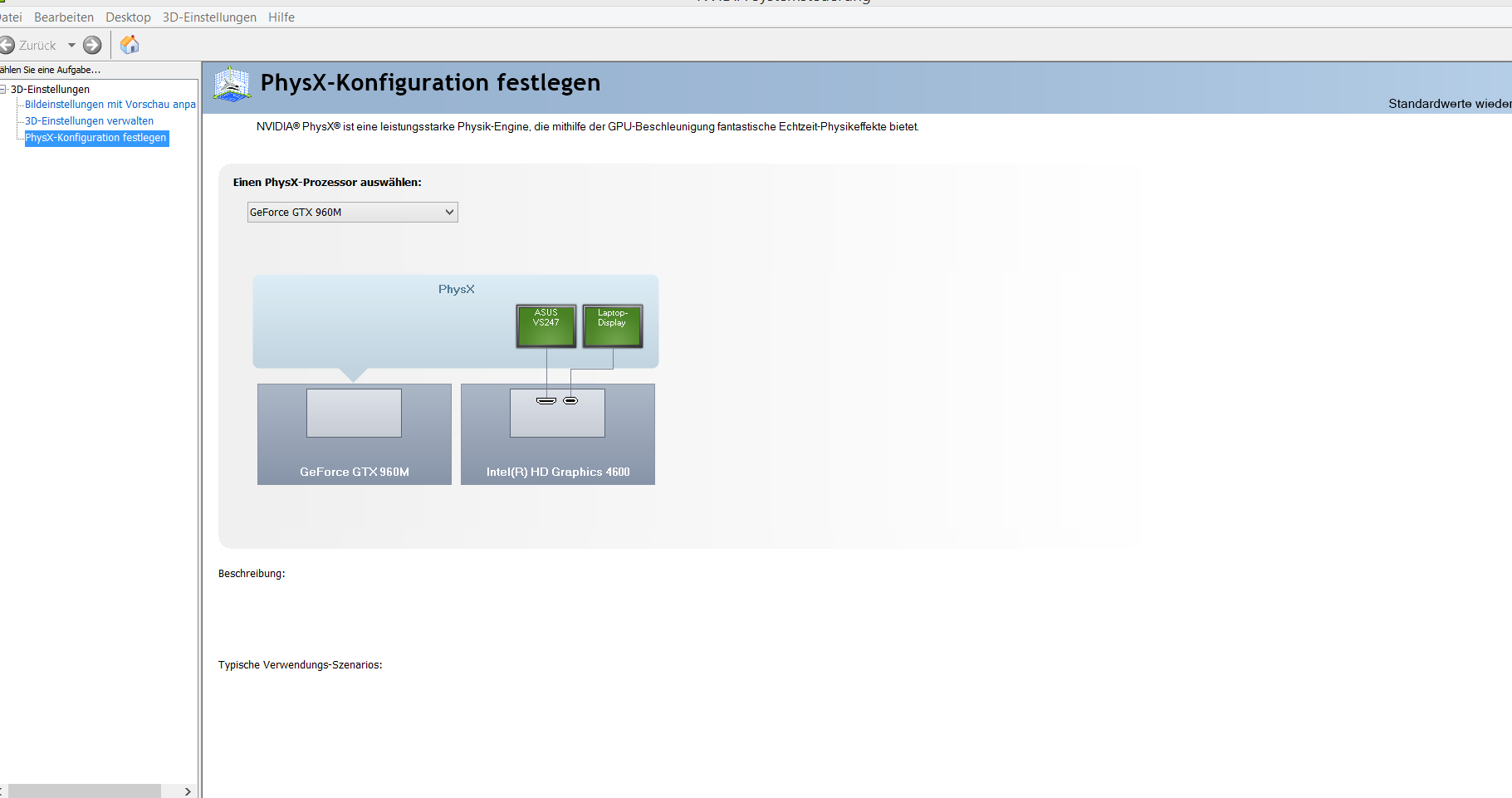Click the forward arrow icon in toolbar
The image size is (1512, 798).
click(92, 45)
